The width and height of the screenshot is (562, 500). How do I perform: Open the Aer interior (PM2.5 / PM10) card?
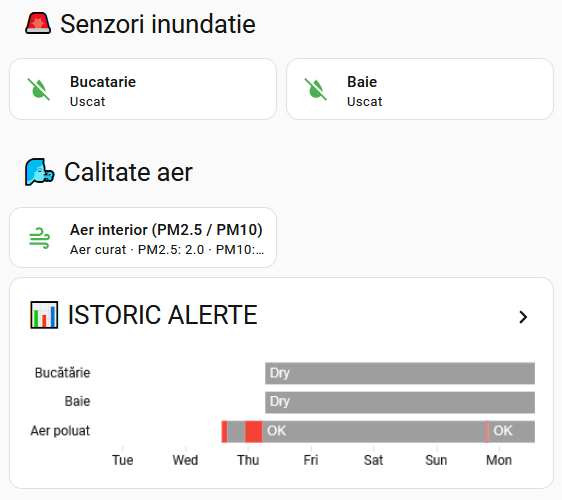pyautogui.click(x=143, y=238)
